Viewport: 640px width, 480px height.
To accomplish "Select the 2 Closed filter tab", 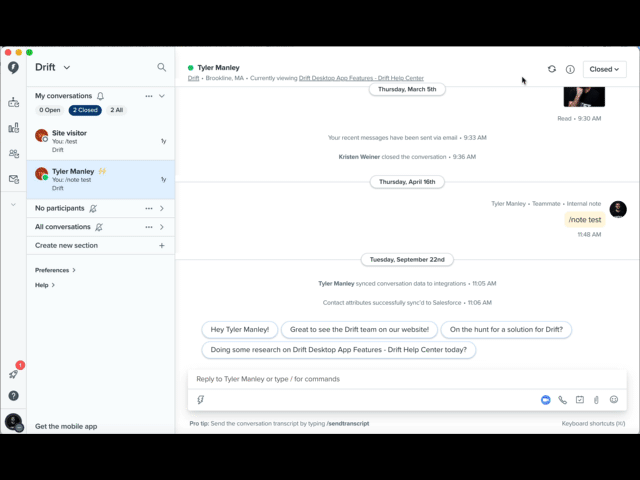I will (85, 110).
